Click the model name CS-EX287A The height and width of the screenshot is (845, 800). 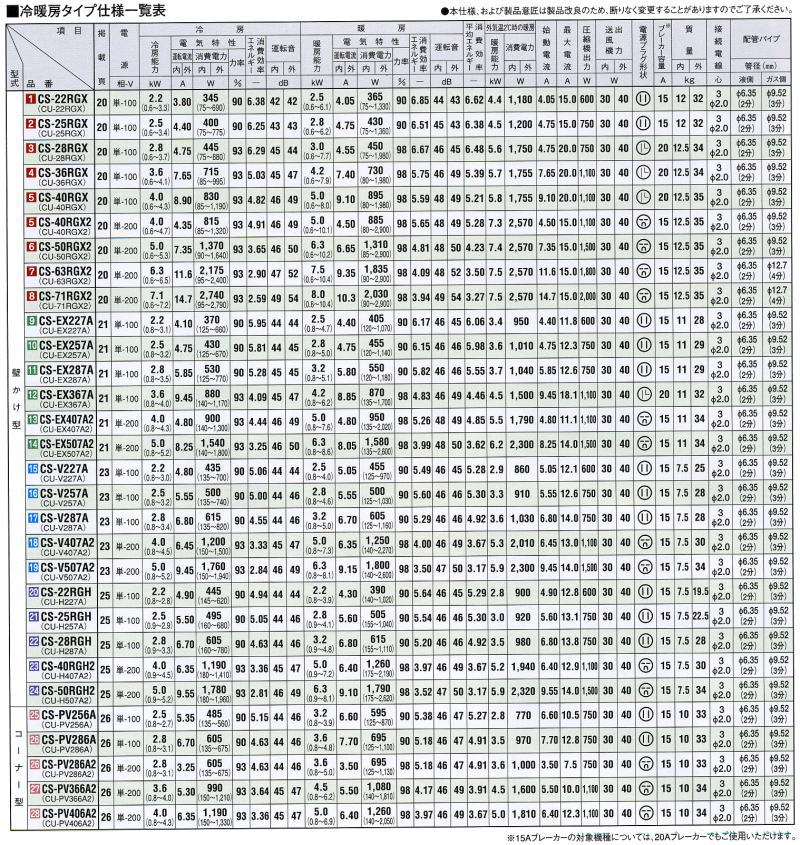(66, 370)
